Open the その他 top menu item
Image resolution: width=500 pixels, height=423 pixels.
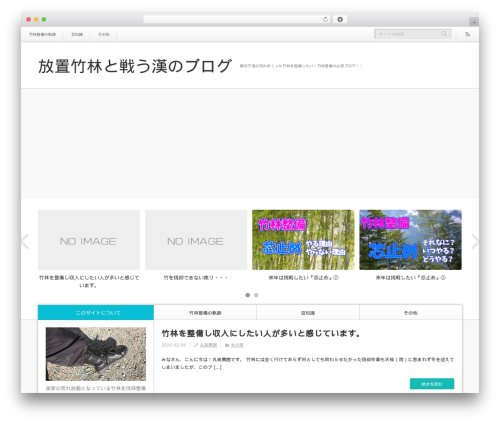[x=104, y=34]
